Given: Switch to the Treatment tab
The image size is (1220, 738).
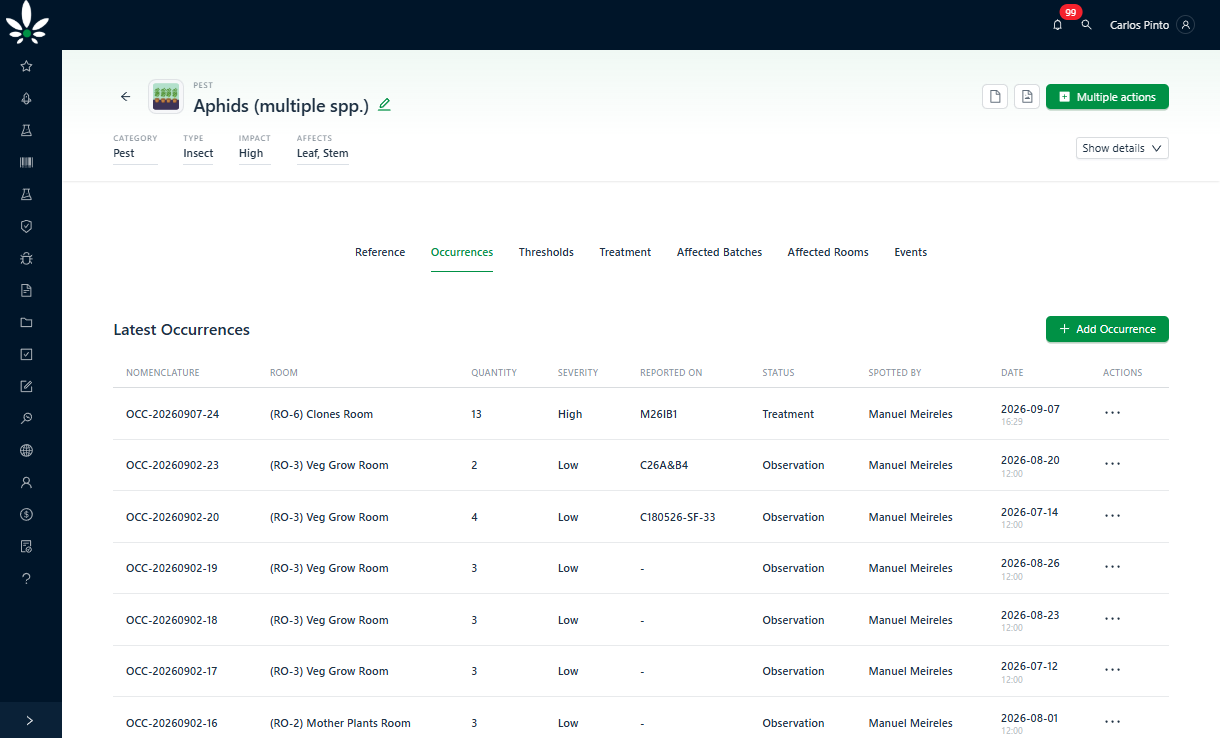Looking at the screenshot, I should coord(625,252).
